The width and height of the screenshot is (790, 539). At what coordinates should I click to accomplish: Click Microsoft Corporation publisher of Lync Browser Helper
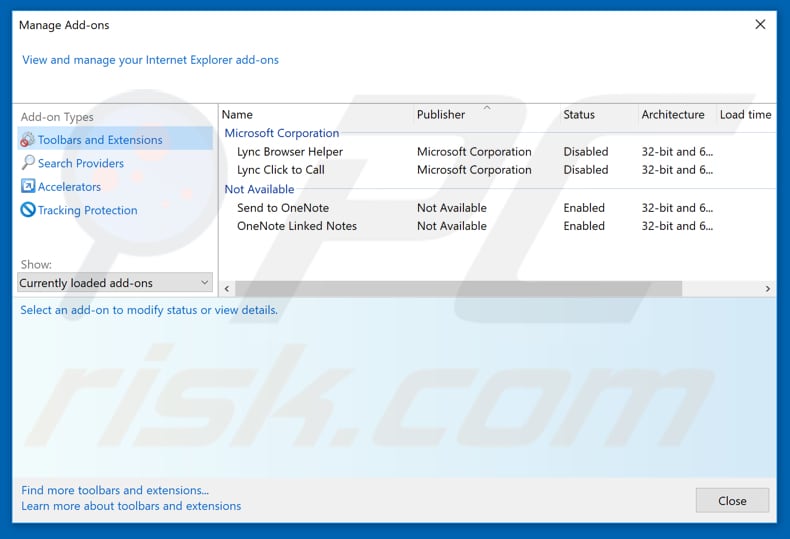(474, 152)
